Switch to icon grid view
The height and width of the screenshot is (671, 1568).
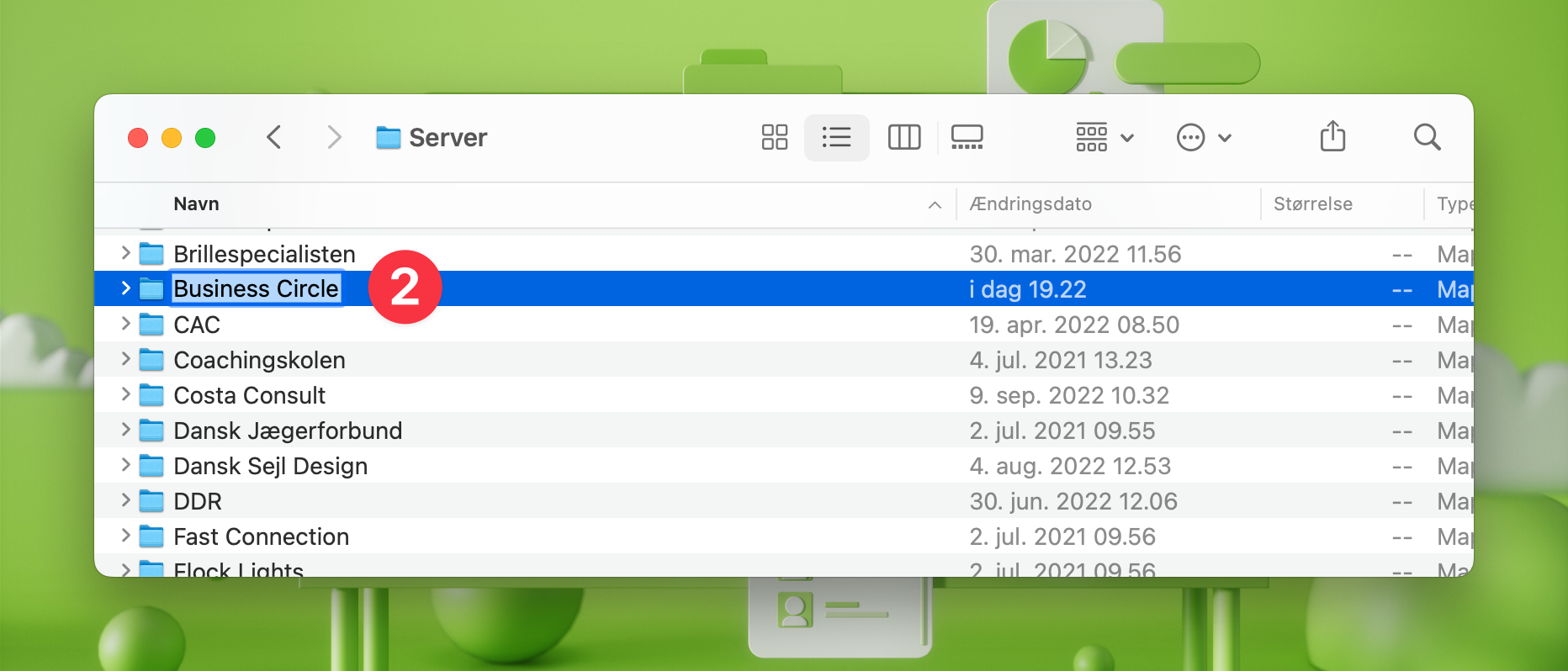click(x=774, y=137)
